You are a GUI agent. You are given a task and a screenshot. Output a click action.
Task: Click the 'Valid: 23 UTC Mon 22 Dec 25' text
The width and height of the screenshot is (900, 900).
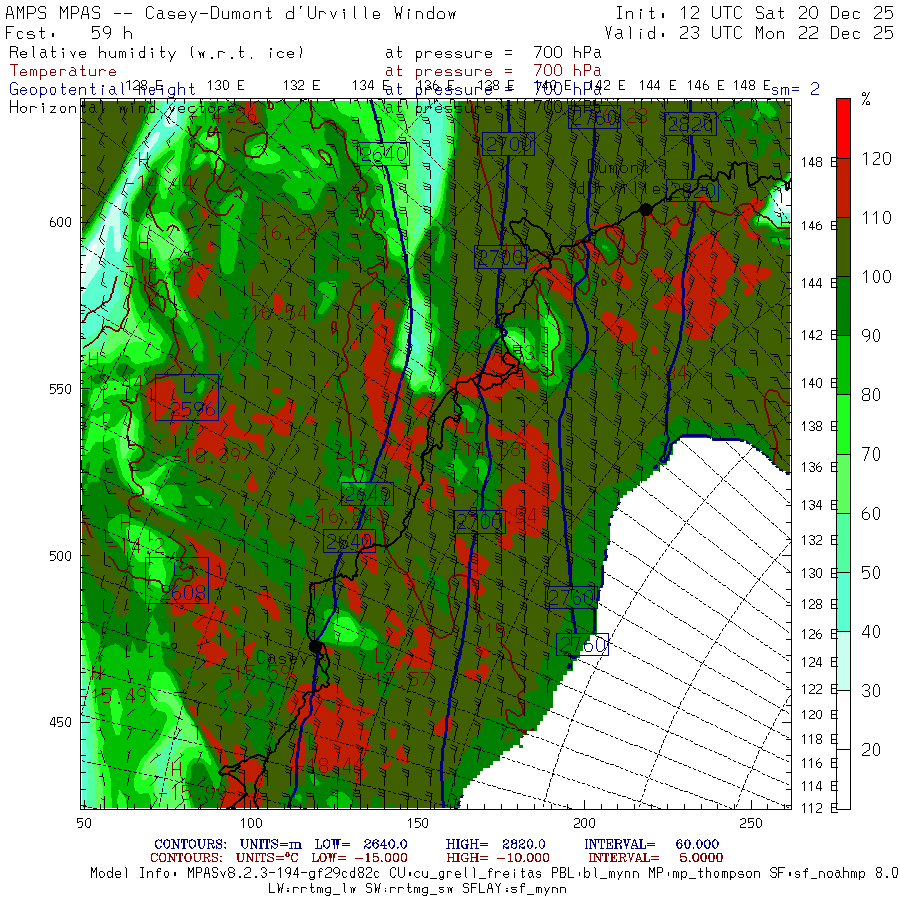click(x=749, y=33)
